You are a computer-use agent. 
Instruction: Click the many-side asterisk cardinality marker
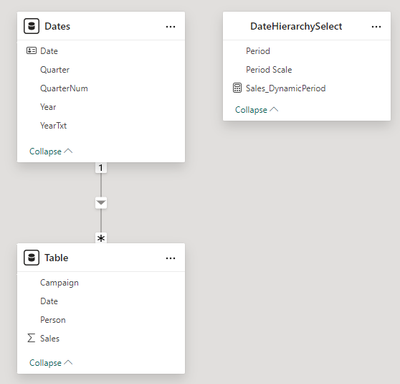click(x=101, y=238)
